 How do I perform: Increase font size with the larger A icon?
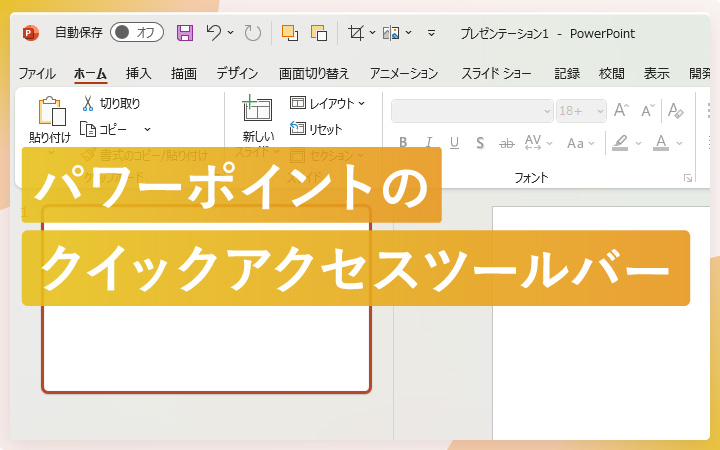pos(621,111)
